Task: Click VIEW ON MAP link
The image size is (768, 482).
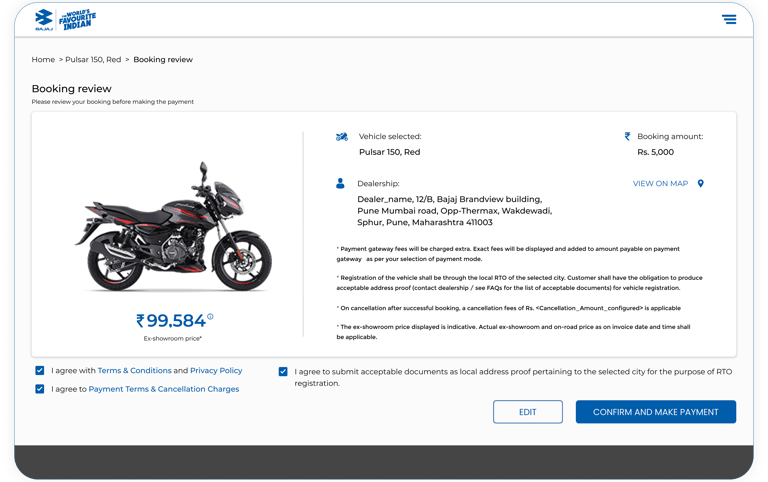Action: 660,183
